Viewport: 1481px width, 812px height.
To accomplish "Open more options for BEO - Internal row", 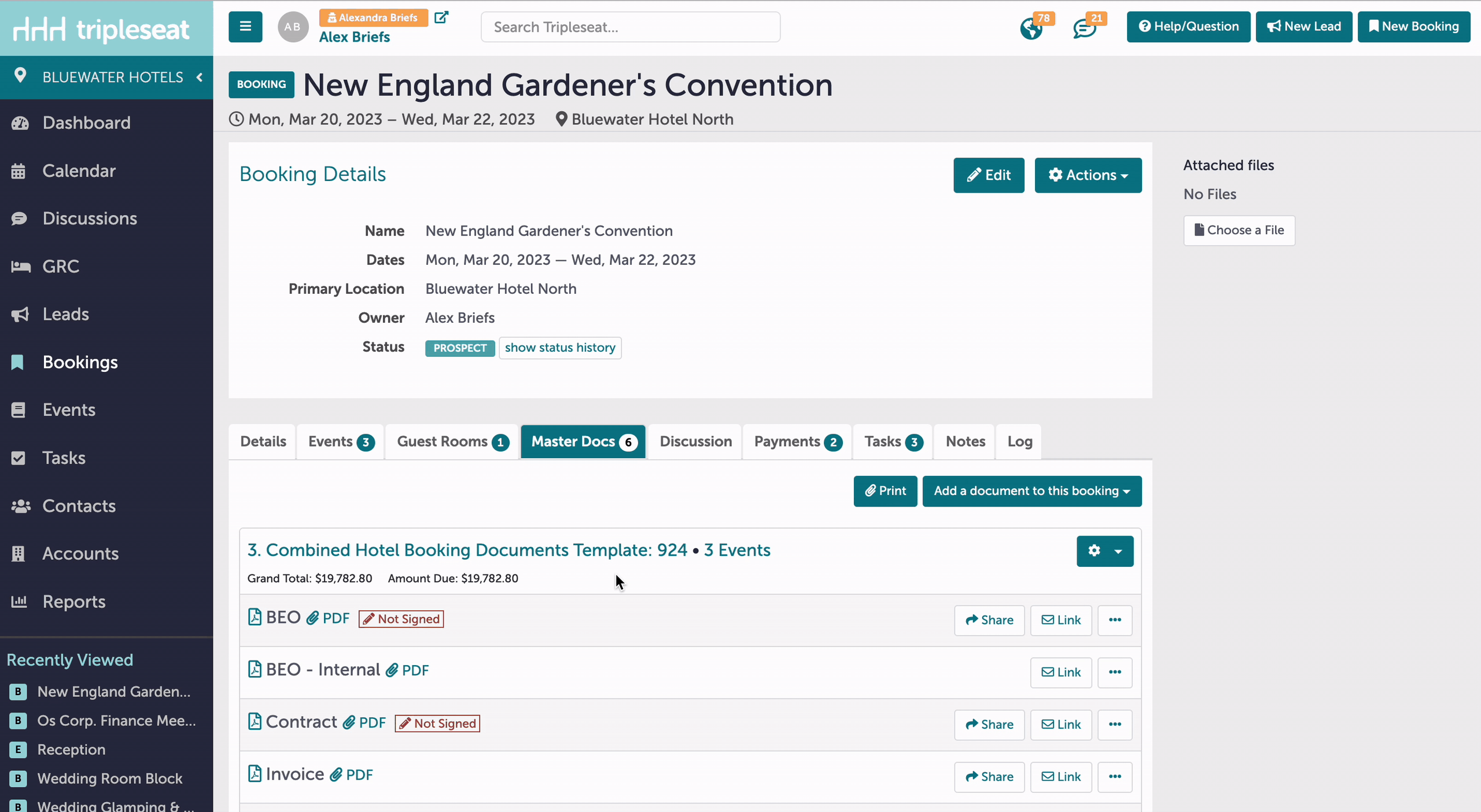I will click(x=1115, y=672).
